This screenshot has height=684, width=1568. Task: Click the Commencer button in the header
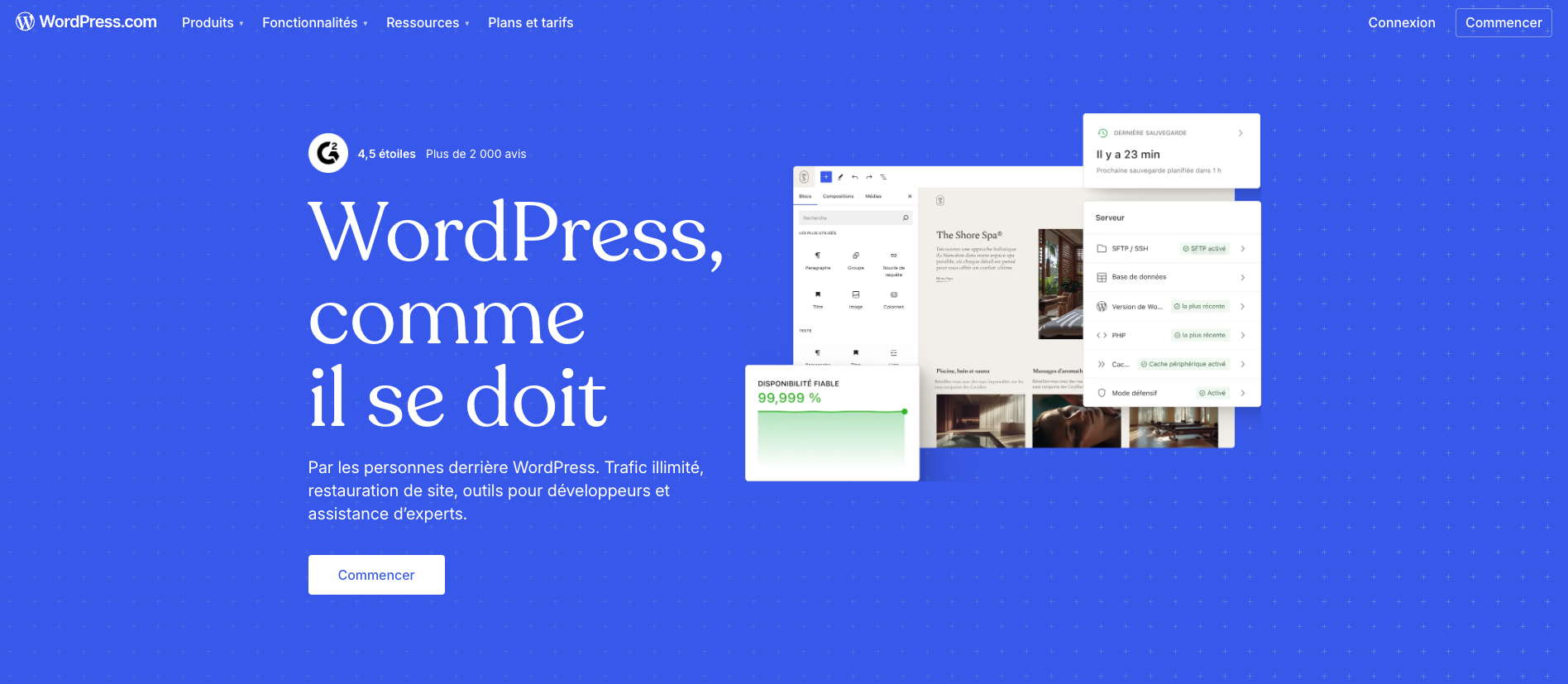[x=1503, y=23]
